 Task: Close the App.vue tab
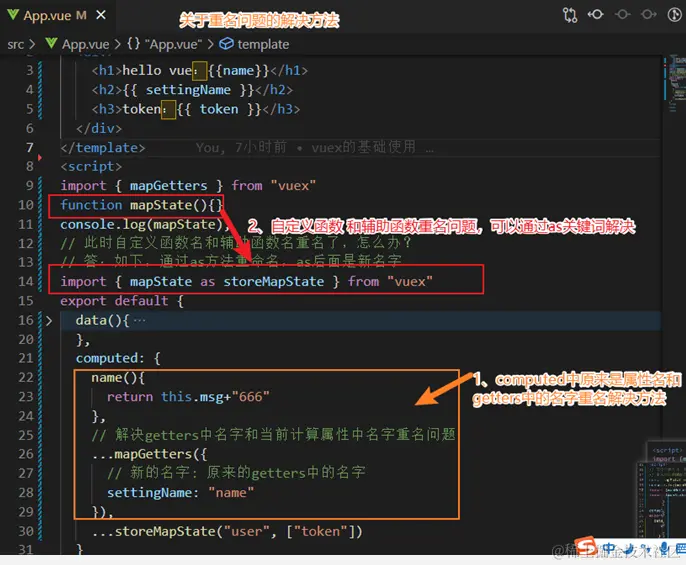click(101, 15)
